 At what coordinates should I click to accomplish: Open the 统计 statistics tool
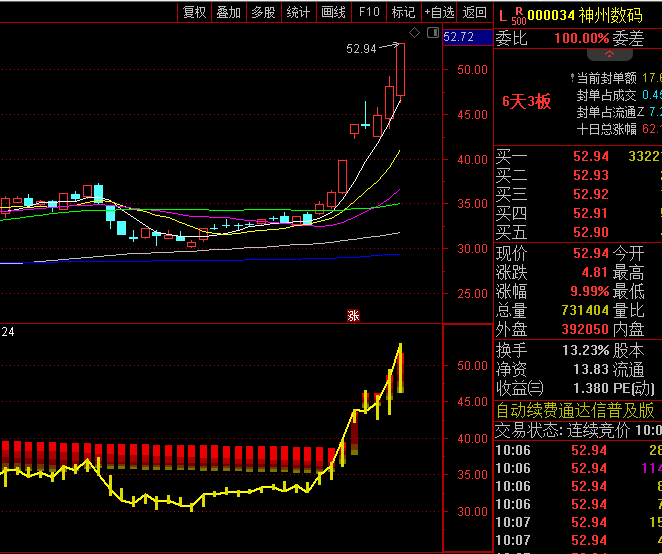298,12
